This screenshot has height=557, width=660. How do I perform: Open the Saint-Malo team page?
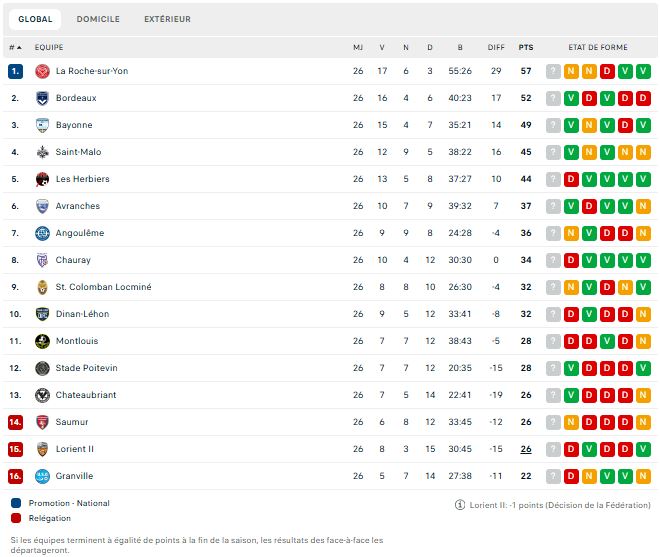pos(78,152)
